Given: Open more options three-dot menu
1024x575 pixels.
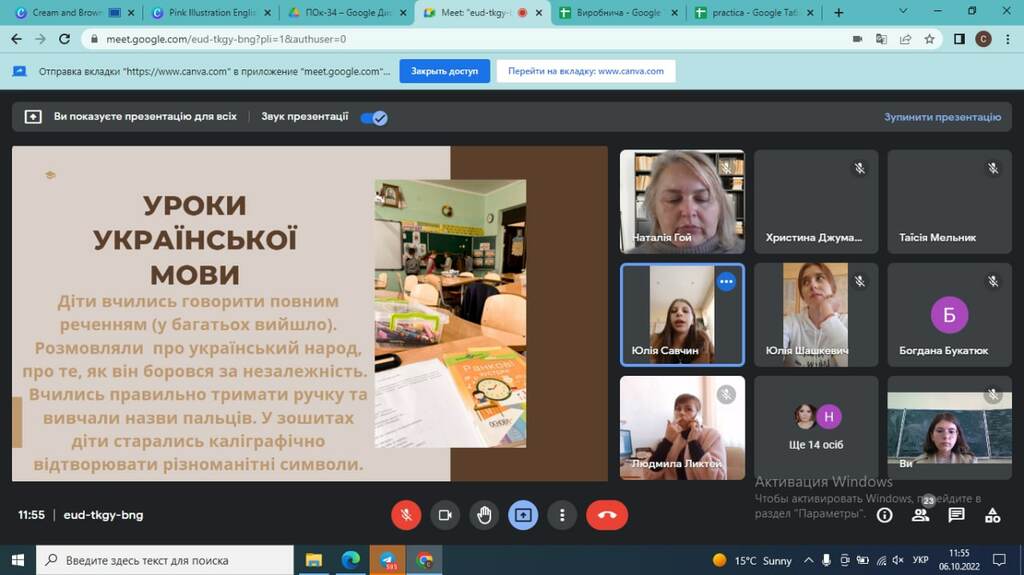Looking at the screenshot, I should 562,515.
